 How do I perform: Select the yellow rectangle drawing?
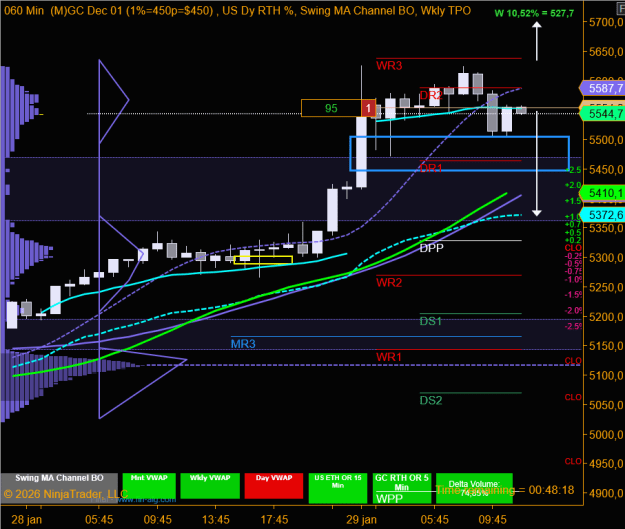tap(263, 260)
